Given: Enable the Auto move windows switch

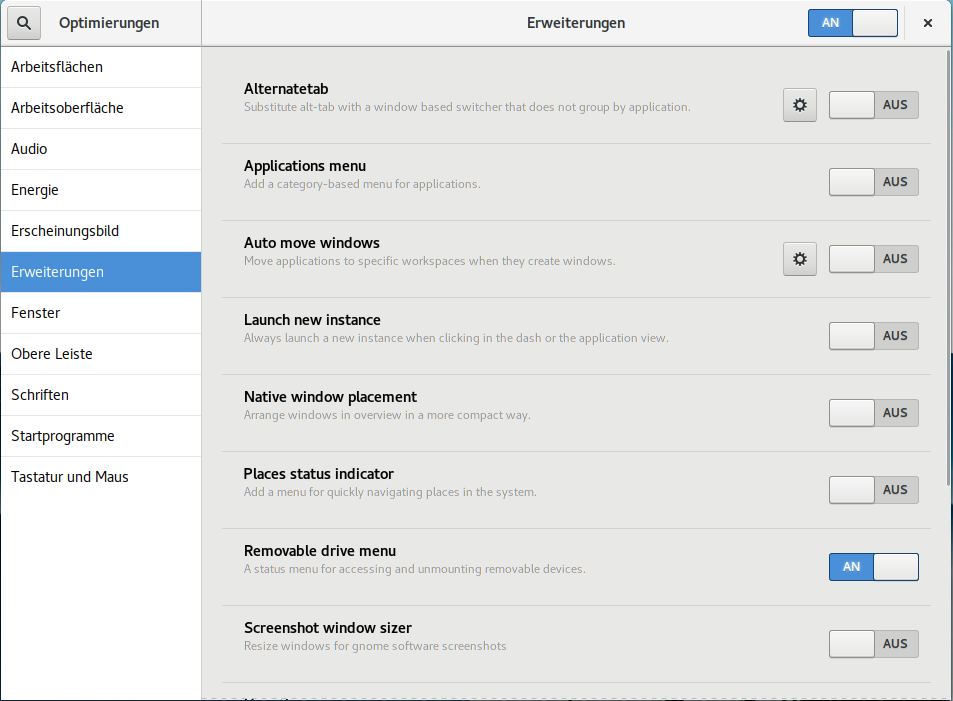Looking at the screenshot, I should point(873,259).
